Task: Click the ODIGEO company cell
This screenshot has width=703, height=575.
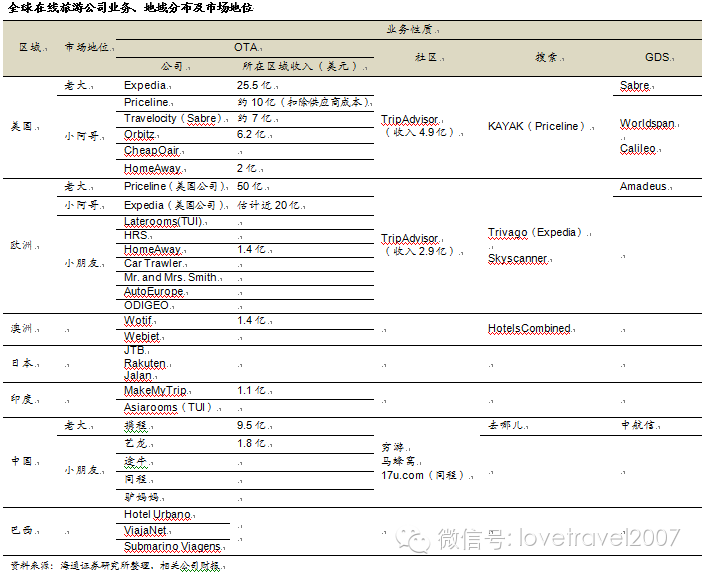Action: coord(147,305)
